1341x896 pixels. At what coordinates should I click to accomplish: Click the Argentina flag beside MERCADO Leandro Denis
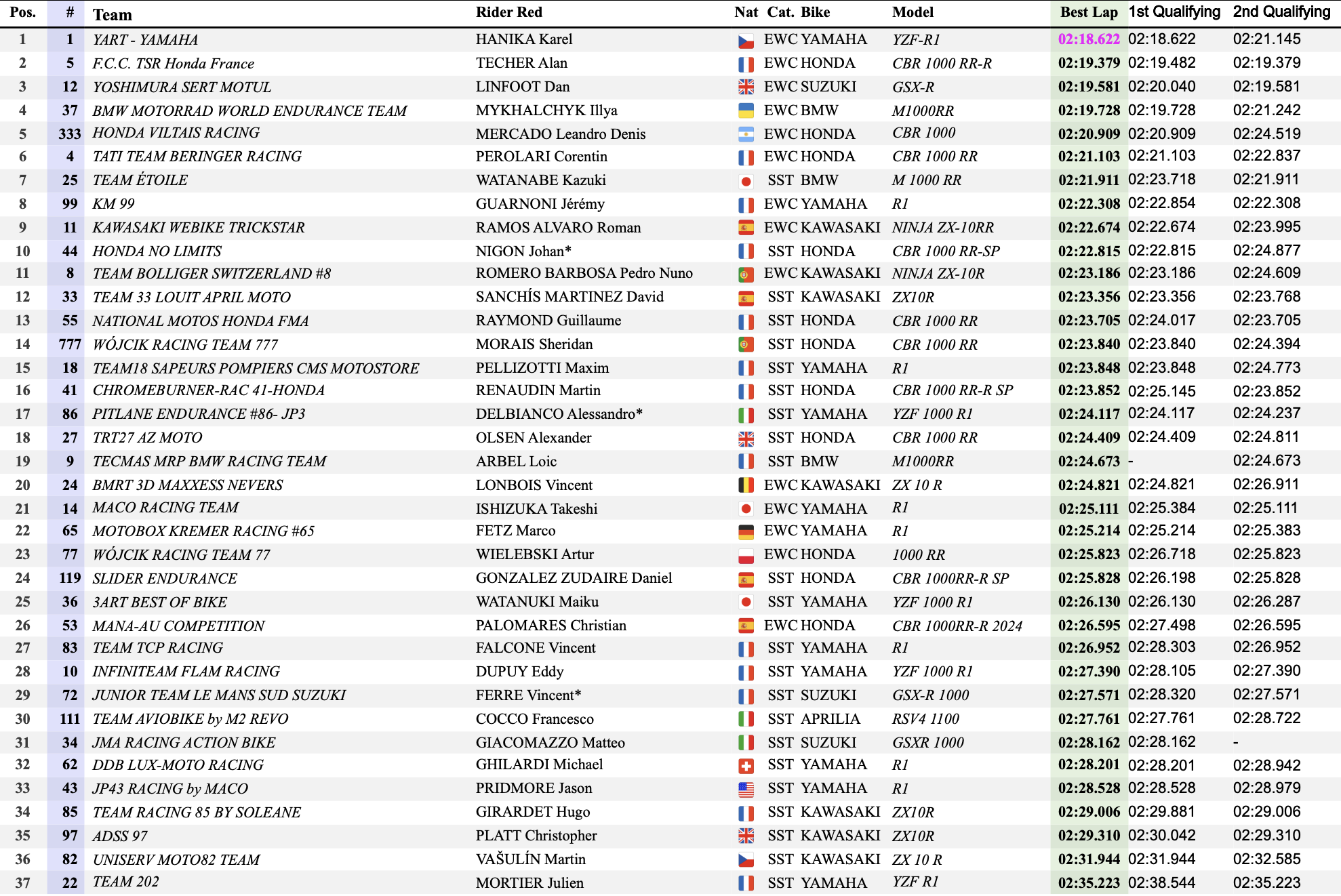(x=746, y=135)
